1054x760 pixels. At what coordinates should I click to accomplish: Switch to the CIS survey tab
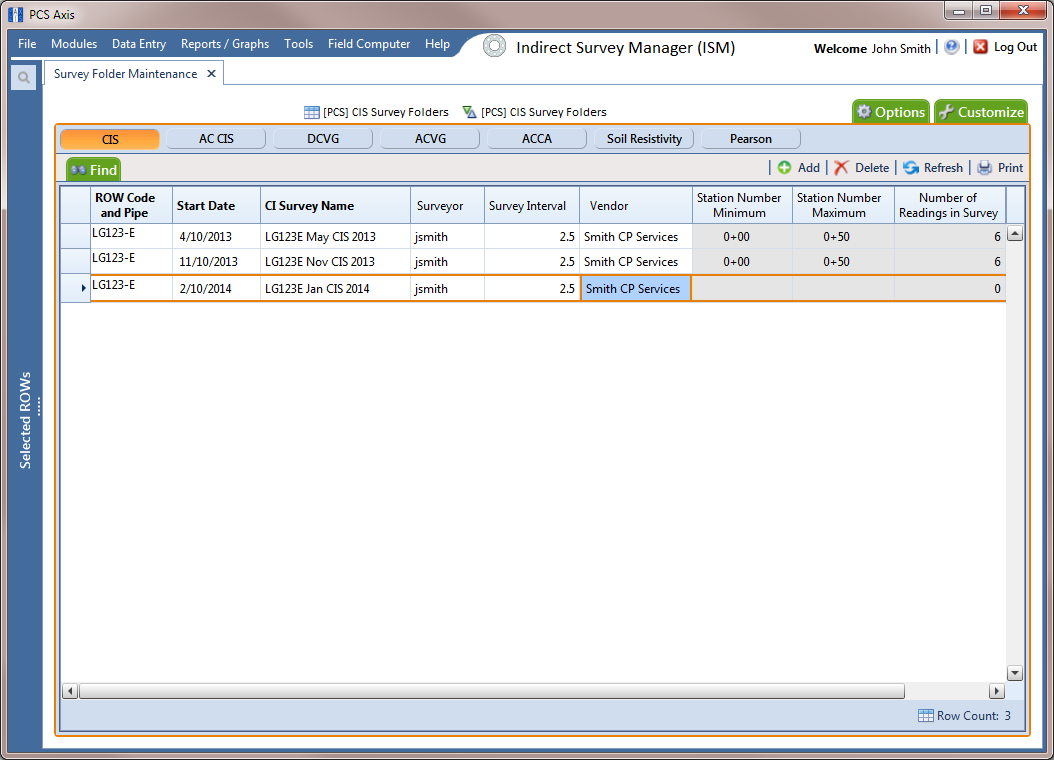pyautogui.click(x=110, y=139)
